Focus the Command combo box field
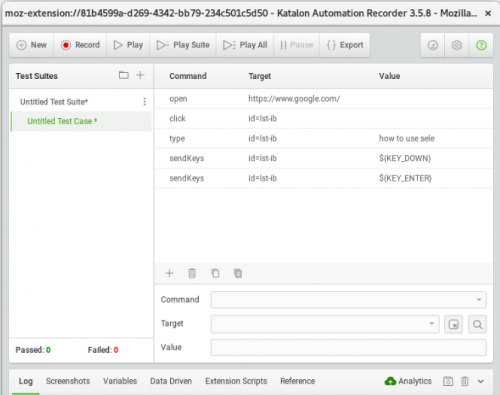This screenshot has width=500, height=395. click(x=348, y=300)
